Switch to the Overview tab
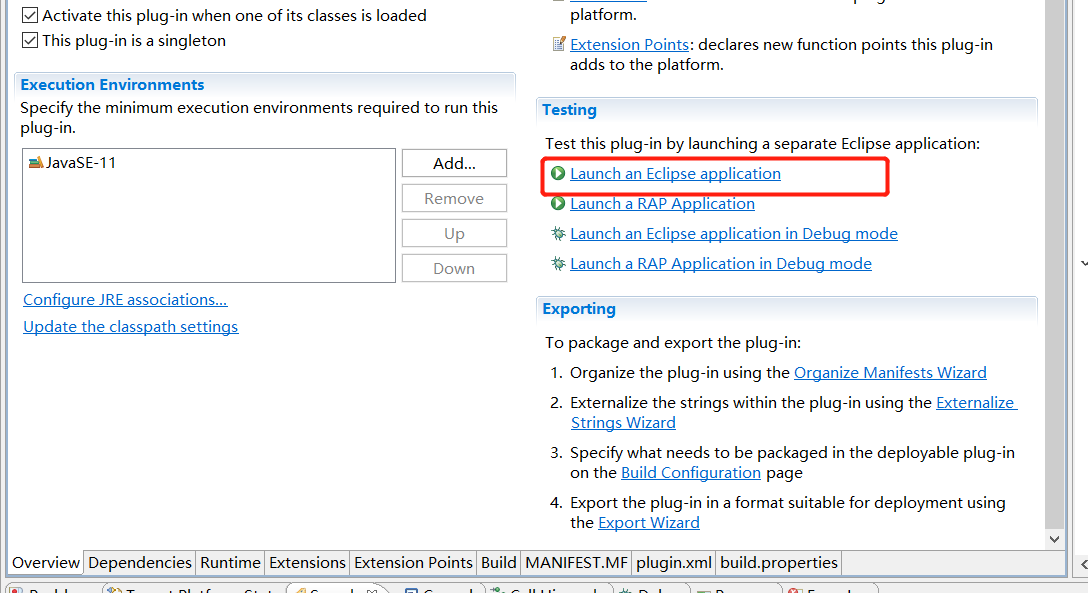Viewport: 1088px width, 593px height. coord(46,562)
